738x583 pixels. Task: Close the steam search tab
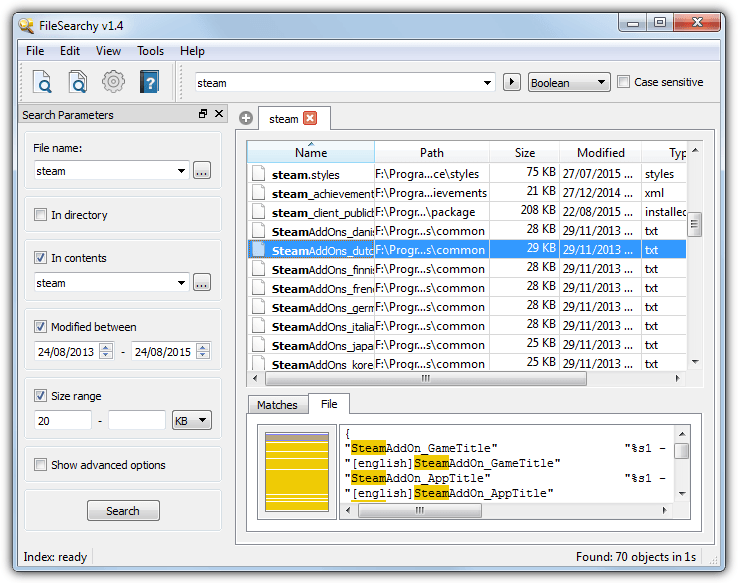point(310,118)
